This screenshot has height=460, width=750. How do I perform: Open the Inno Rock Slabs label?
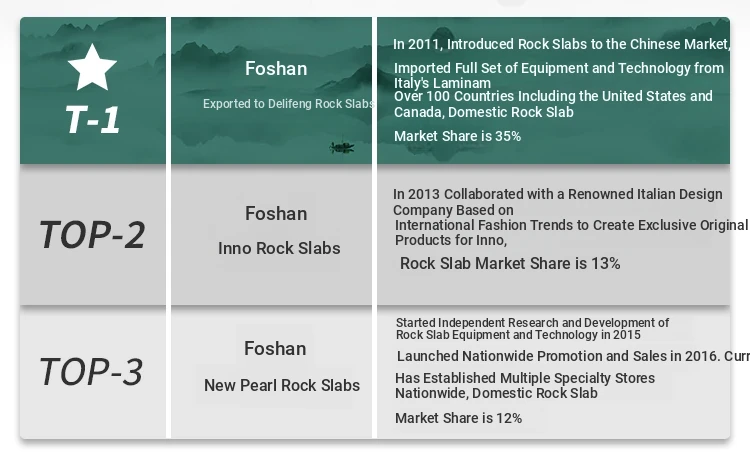279,248
